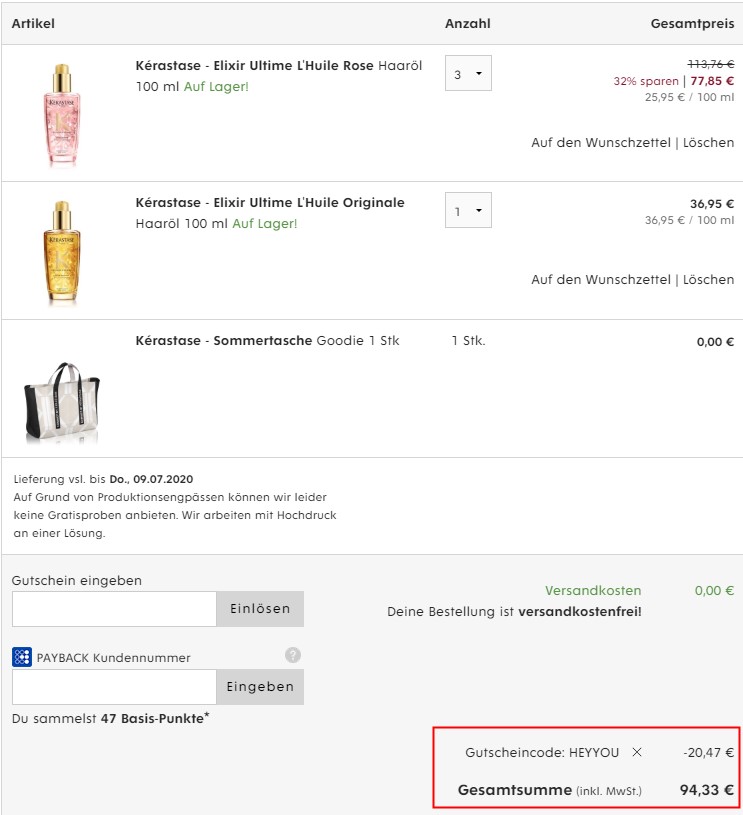The image size is (743, 815).
Task: Open Kérastase Elixir Ultime L'Huile Originale title
Action: [270, 203]
